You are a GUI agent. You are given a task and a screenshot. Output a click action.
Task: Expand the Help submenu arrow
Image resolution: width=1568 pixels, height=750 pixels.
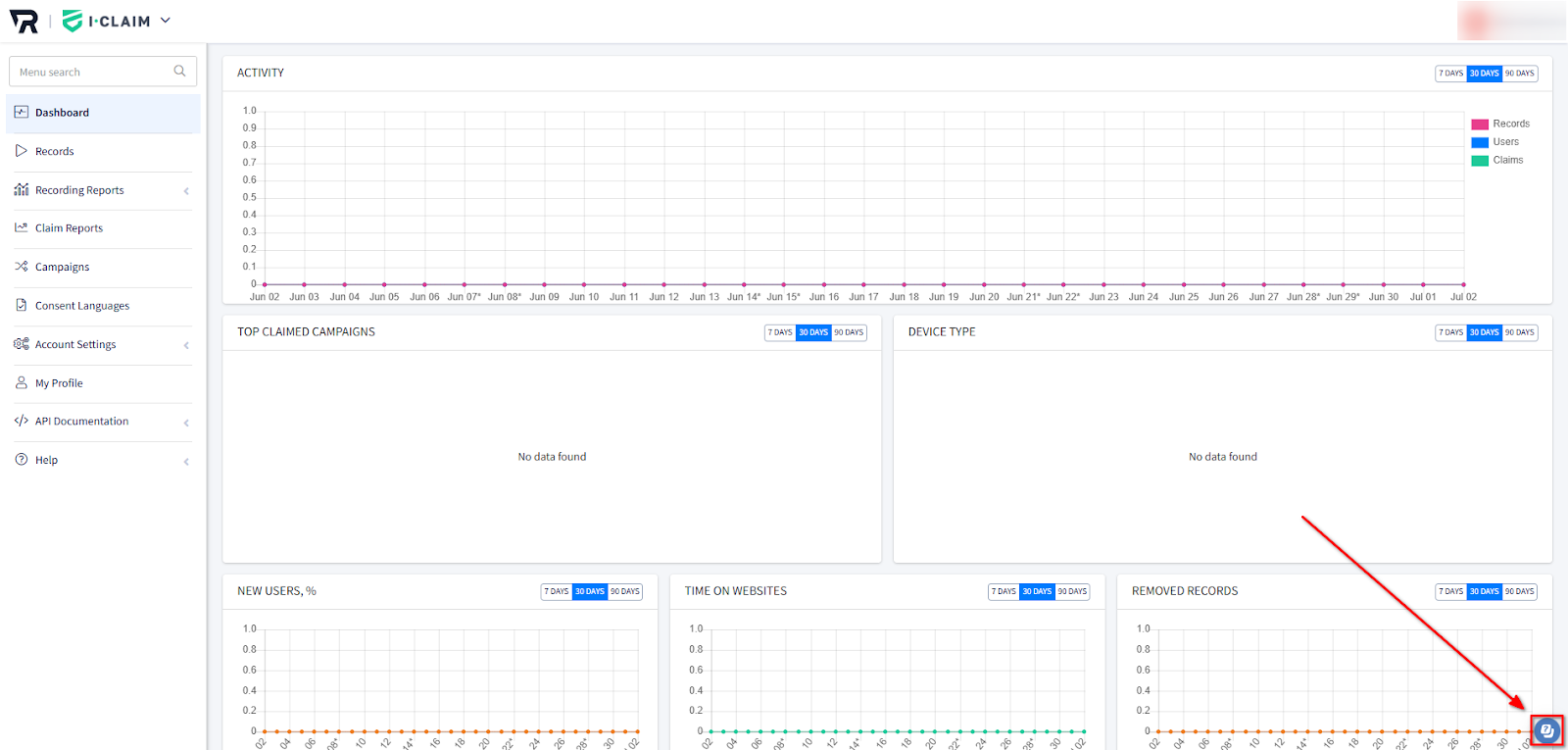coord(186,461)
